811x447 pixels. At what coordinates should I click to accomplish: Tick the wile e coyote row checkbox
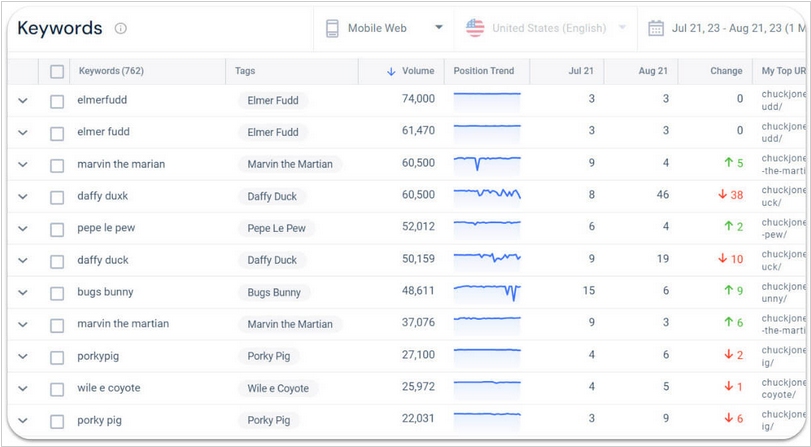click(57, 388)
